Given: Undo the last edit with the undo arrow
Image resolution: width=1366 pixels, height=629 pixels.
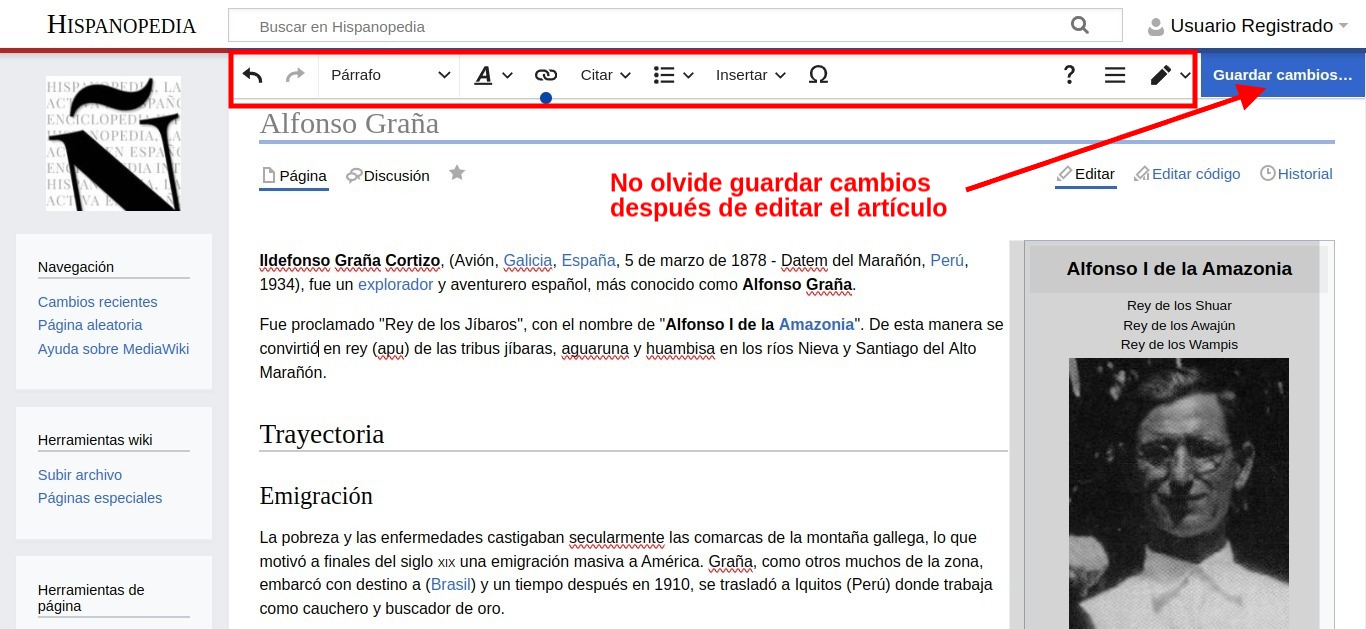Looking at the screenshot, I should click(x=251, y=74).
